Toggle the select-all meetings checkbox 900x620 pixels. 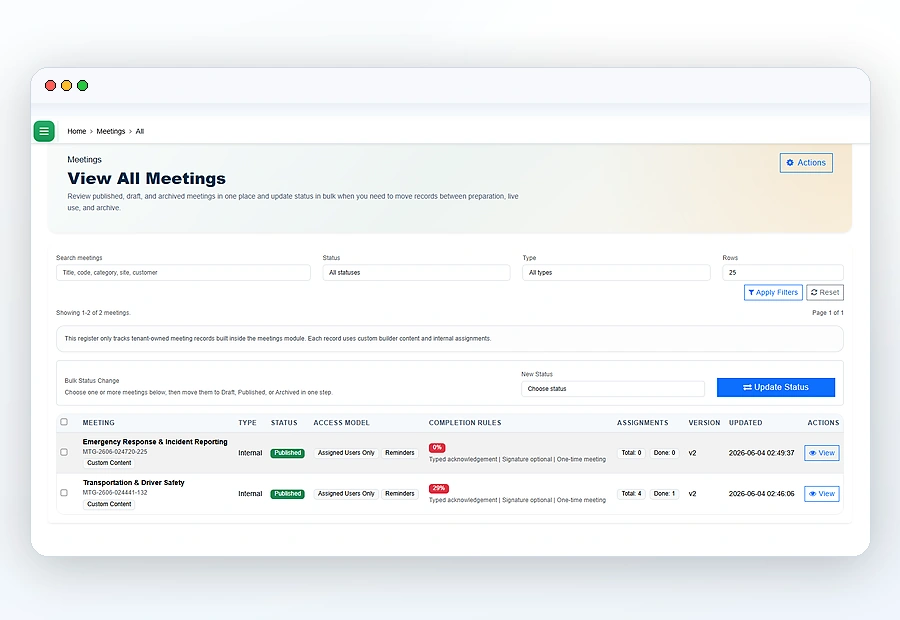coord(64,422)
